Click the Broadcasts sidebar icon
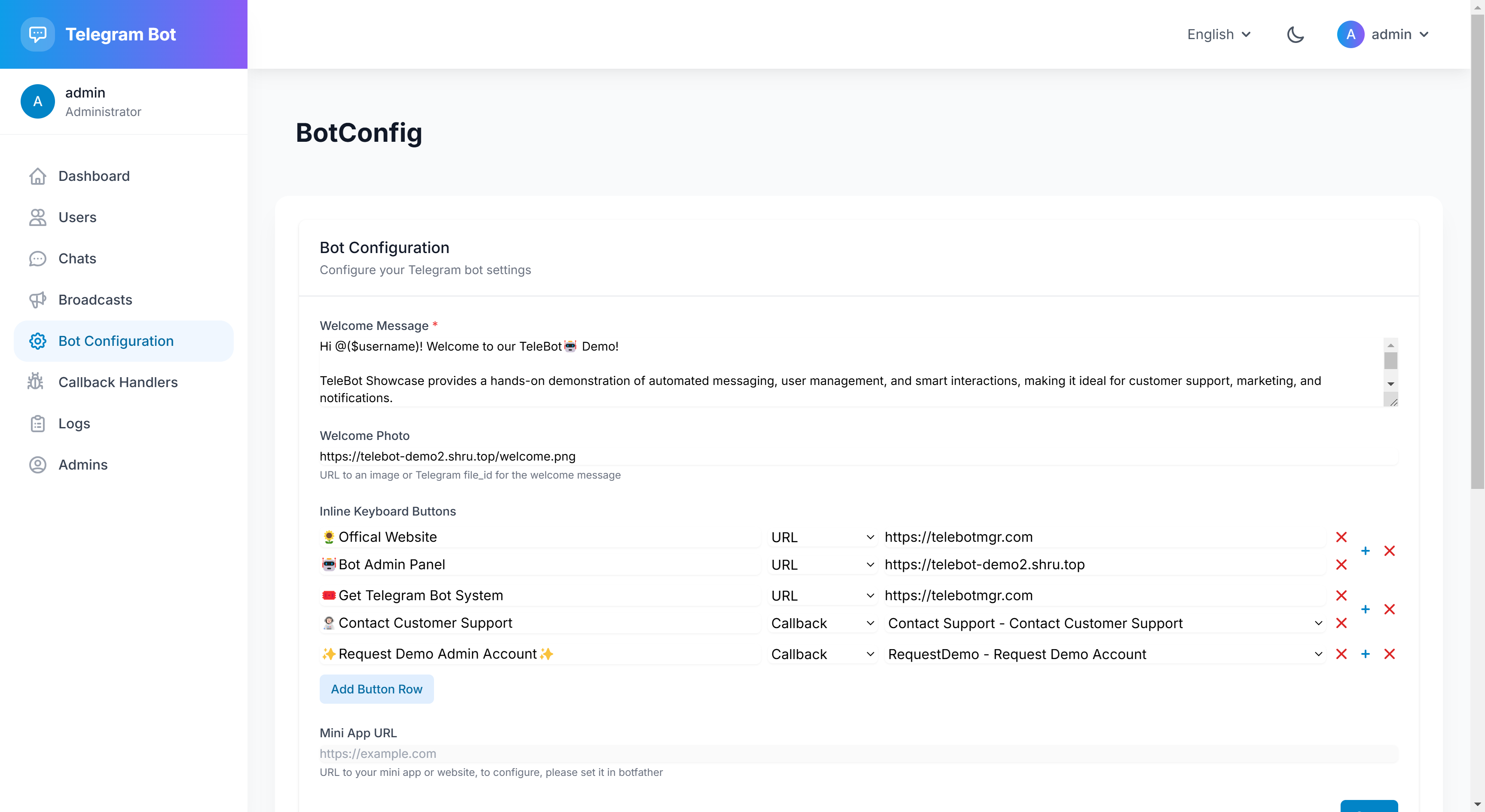 pyautogui.click(x=37, y=299)
